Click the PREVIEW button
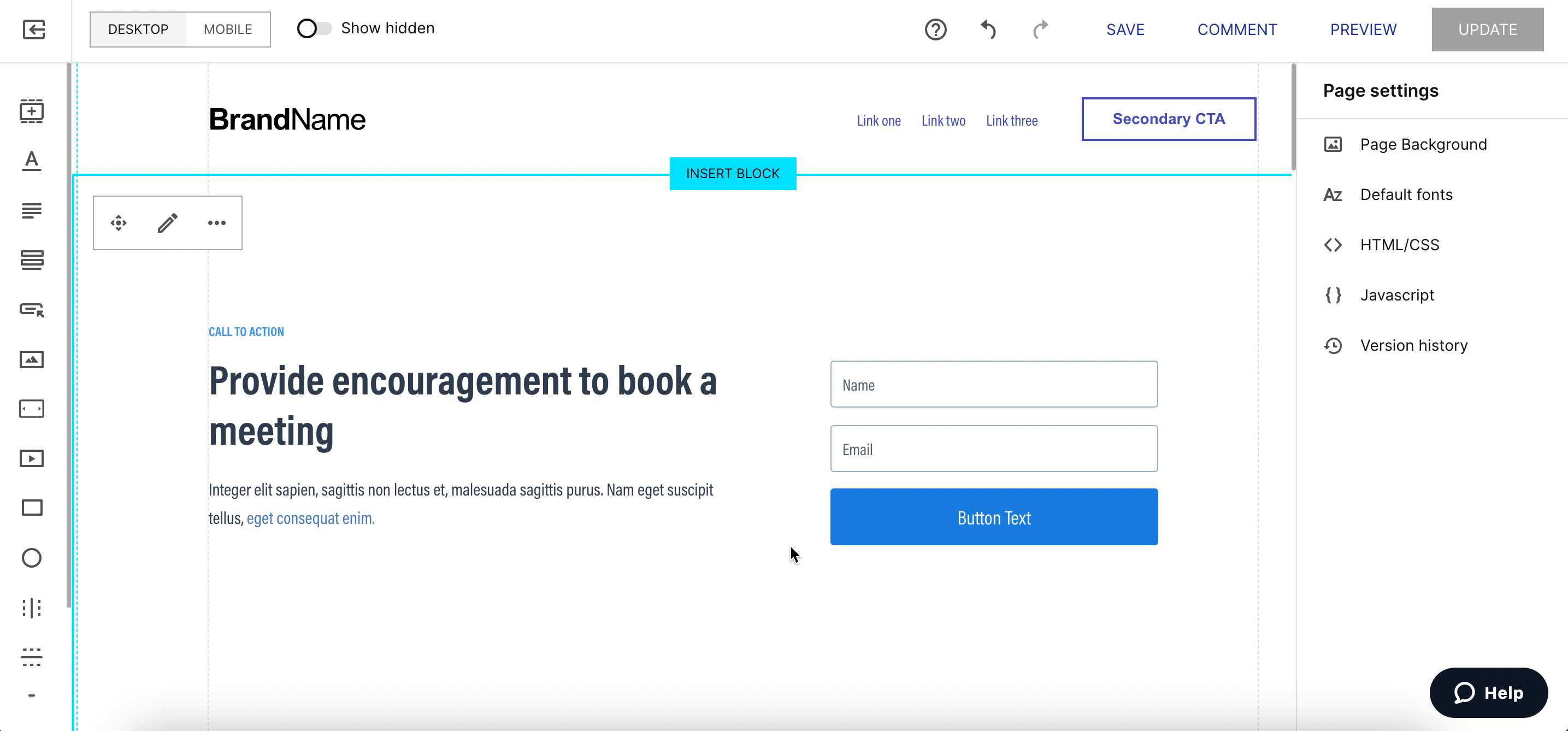The height and width of the screenshot is (731, 1568). pos(1363,29)
